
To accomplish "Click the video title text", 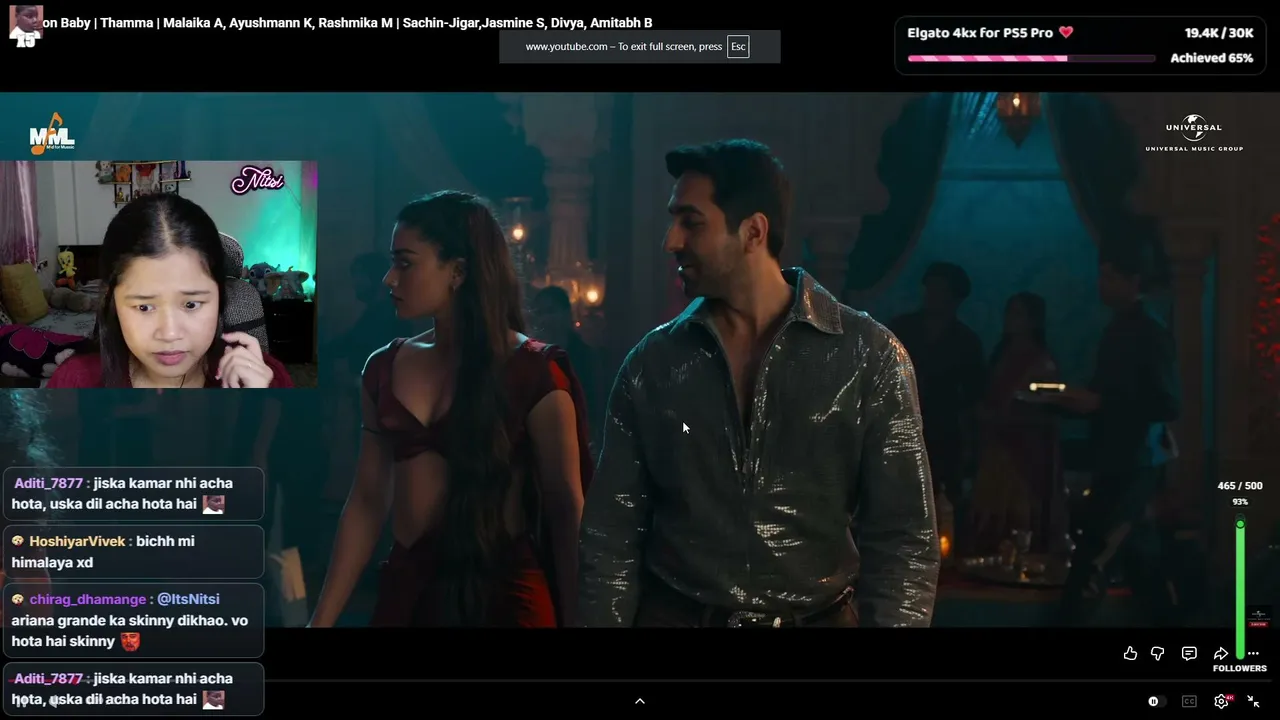I will click(x=347, y=23).
